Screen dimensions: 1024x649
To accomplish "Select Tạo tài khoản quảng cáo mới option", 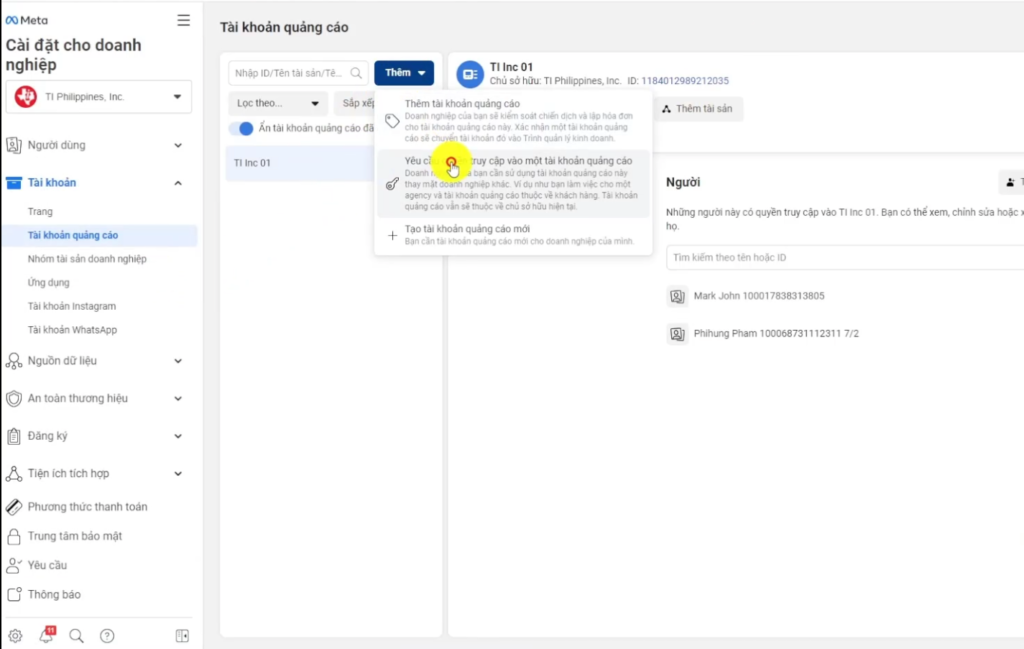I will coord(513,235).
